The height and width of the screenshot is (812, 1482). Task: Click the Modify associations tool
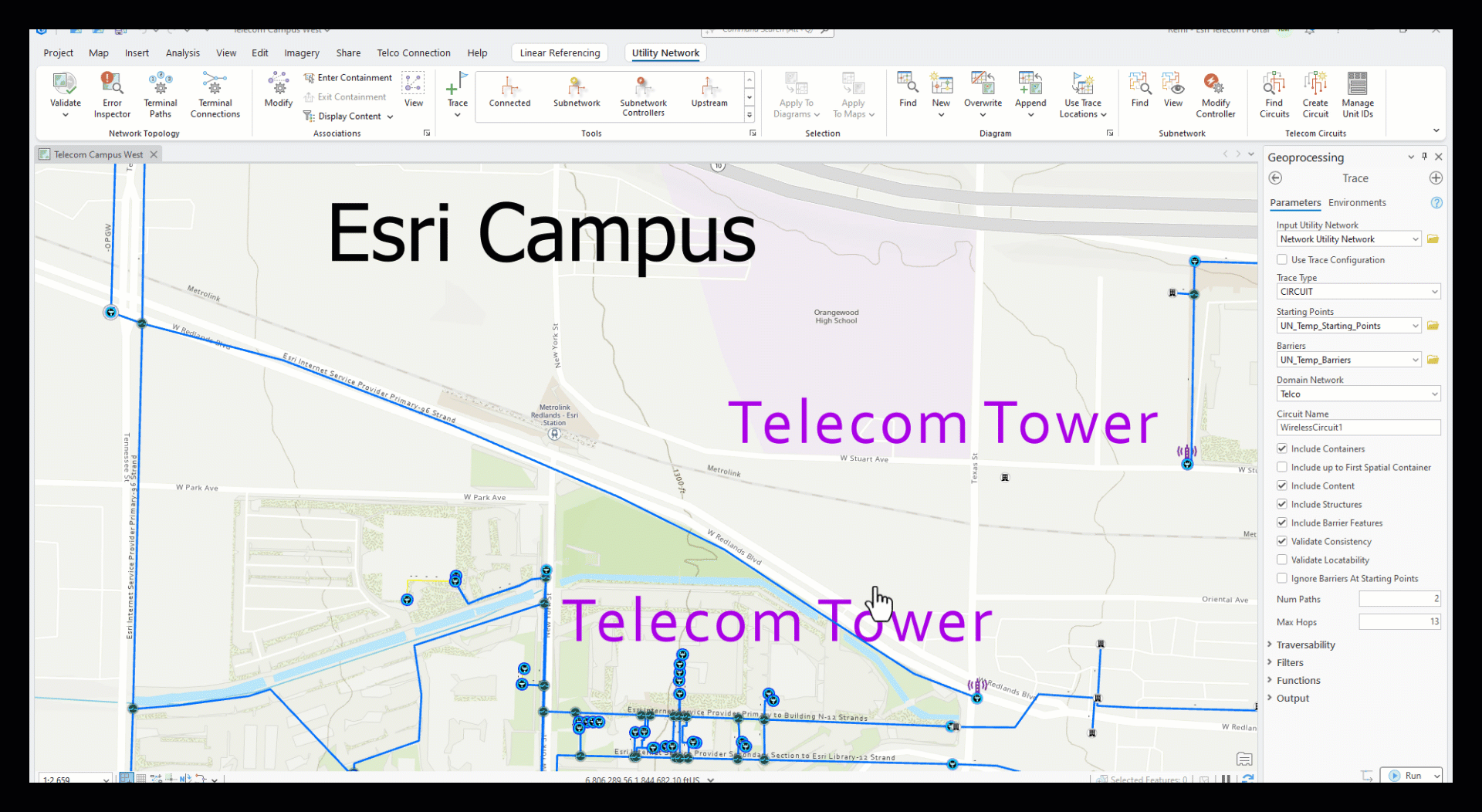(278, 90)
